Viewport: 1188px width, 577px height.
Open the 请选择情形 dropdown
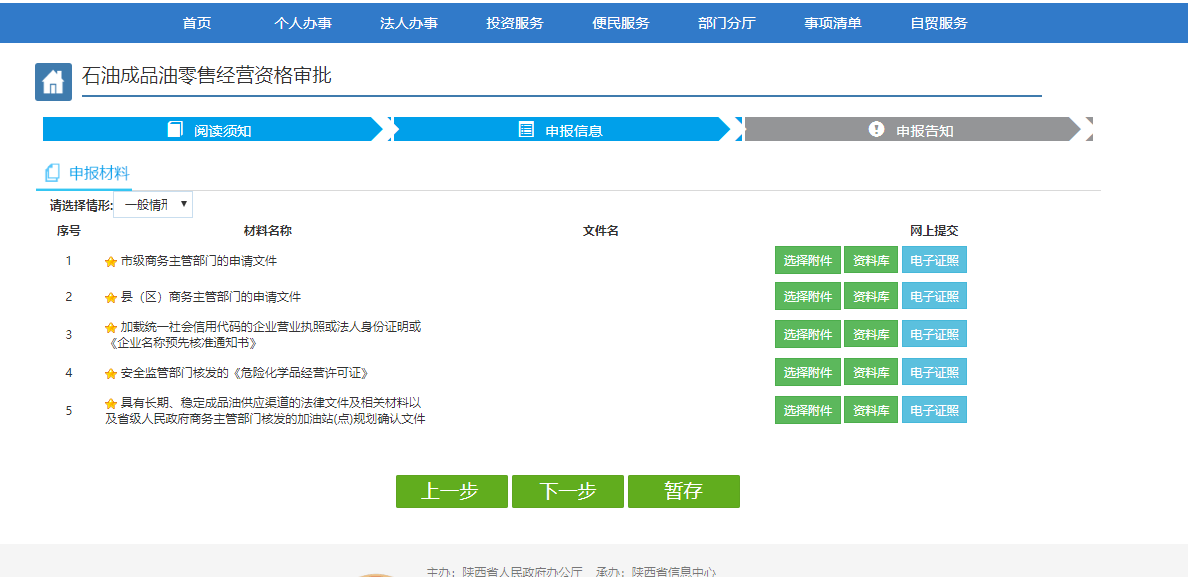(x=153, y=205)
